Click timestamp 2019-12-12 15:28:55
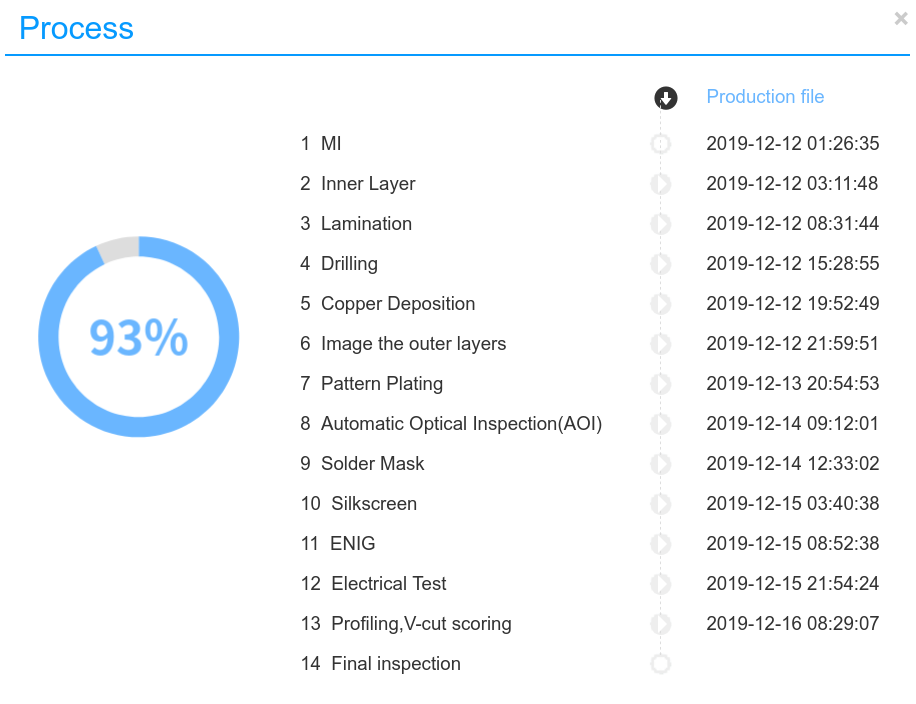916x704 pixels. coord(793,263)
